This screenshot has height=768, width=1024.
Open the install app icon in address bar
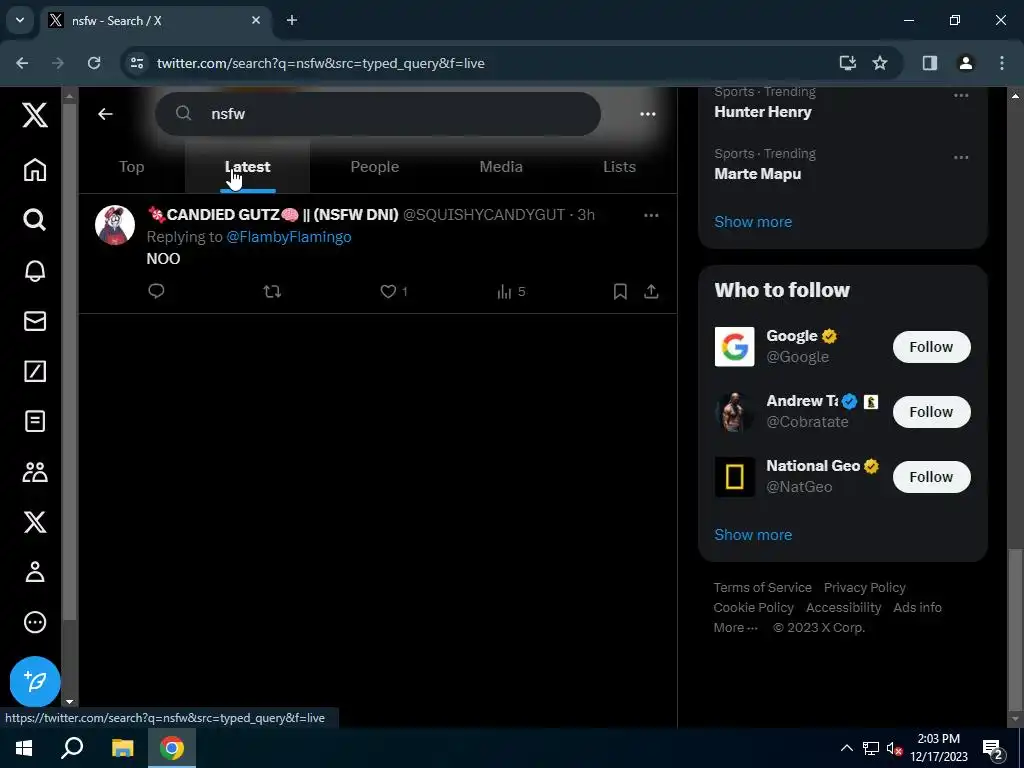click(848, 63)
